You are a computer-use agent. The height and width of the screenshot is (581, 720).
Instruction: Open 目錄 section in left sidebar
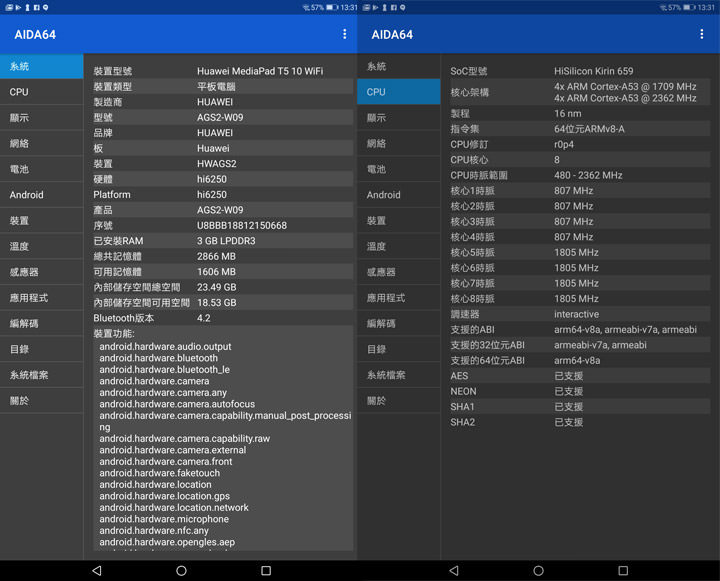(x=42, y=349)
